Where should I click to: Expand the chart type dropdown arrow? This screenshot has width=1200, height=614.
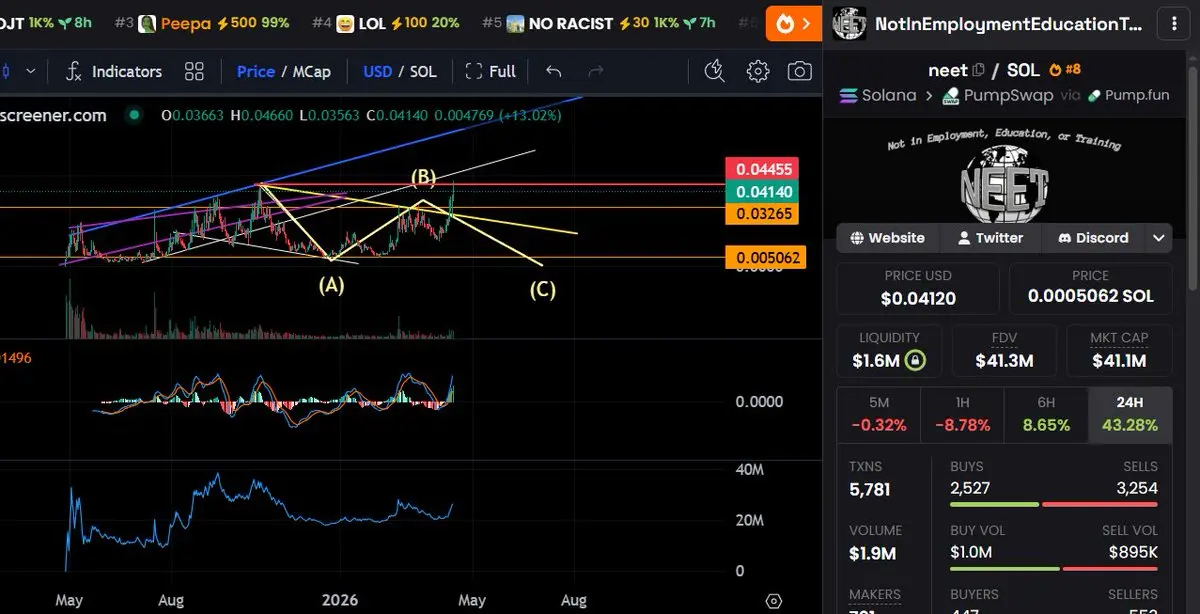pos(30,71)
